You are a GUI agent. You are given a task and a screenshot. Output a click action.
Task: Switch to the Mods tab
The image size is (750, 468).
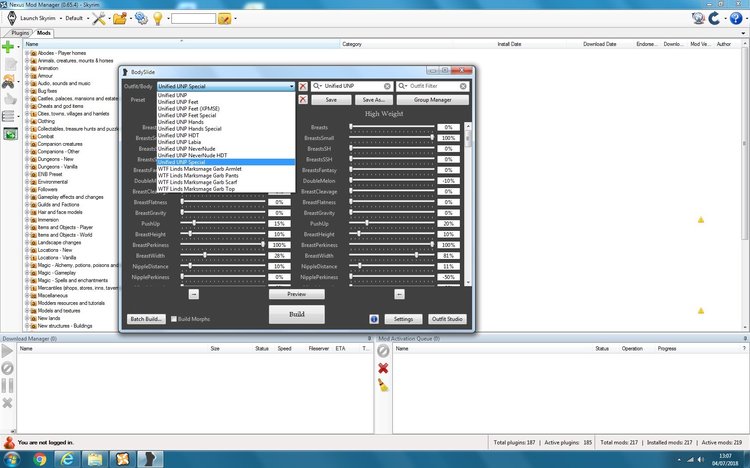[44, 33]
